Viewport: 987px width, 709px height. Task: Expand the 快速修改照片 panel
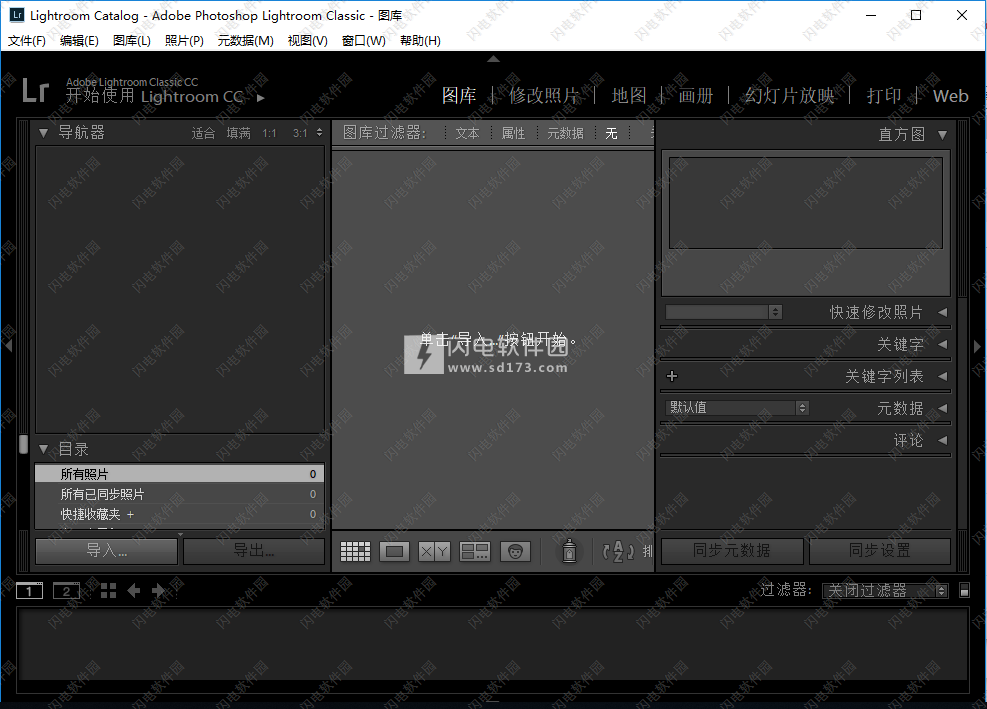942,312
